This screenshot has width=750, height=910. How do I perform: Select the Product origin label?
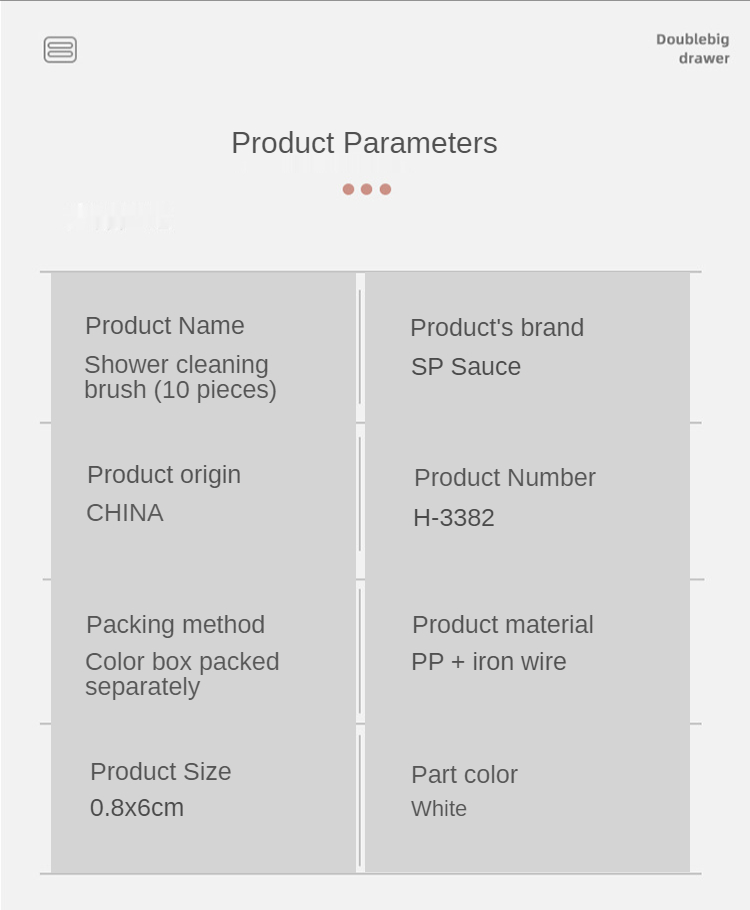[164, 475]
